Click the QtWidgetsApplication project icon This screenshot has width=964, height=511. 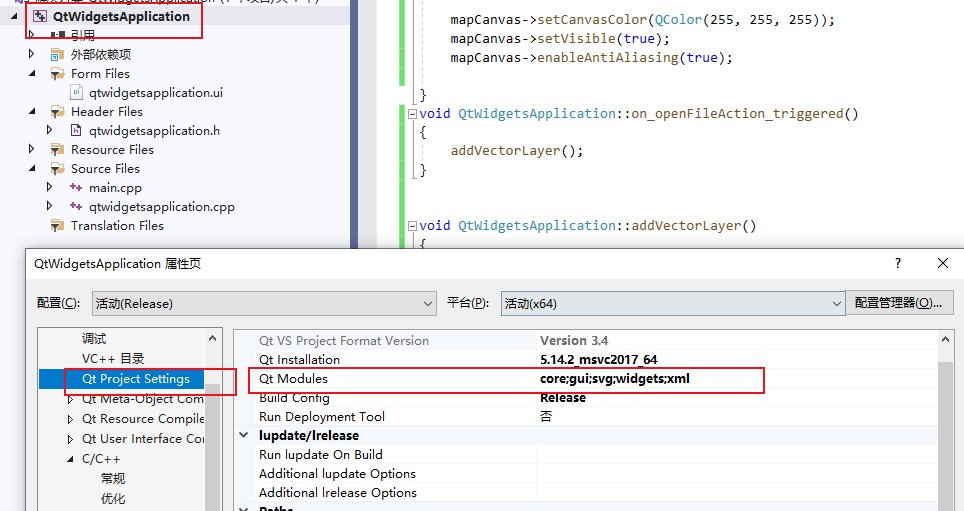click(x=40, y=17)
